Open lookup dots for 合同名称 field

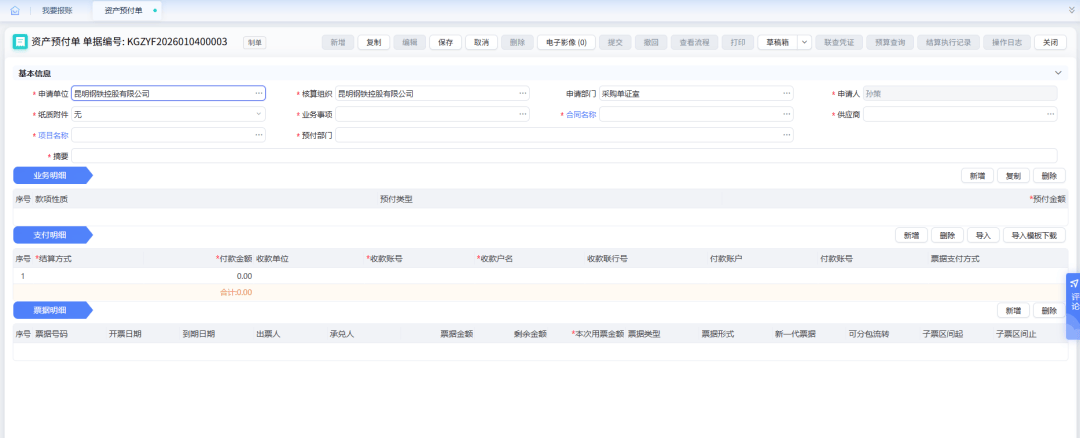point(786,114)
